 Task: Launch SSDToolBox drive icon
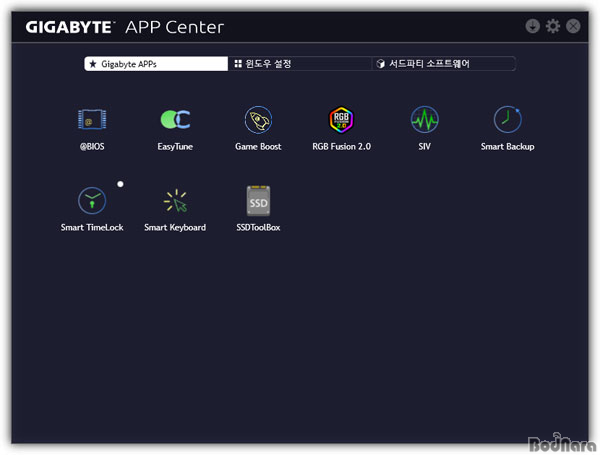point(258,201)
